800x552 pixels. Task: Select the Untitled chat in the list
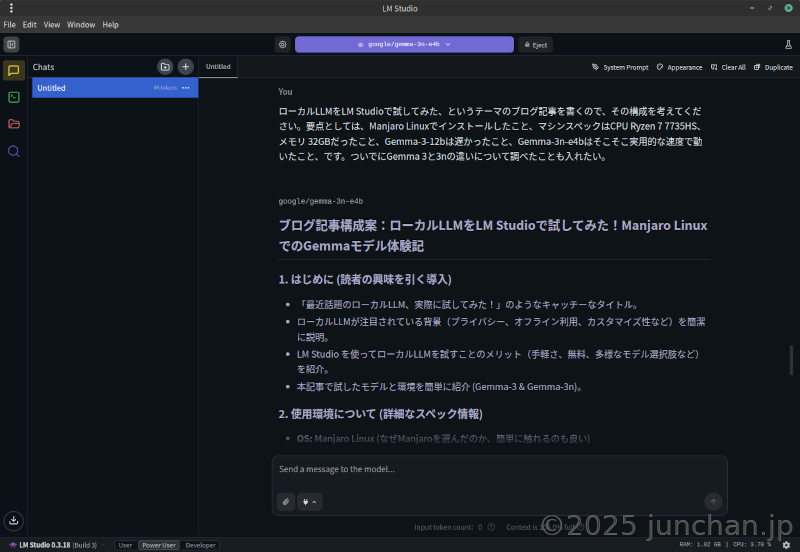(x=115, y=88)
